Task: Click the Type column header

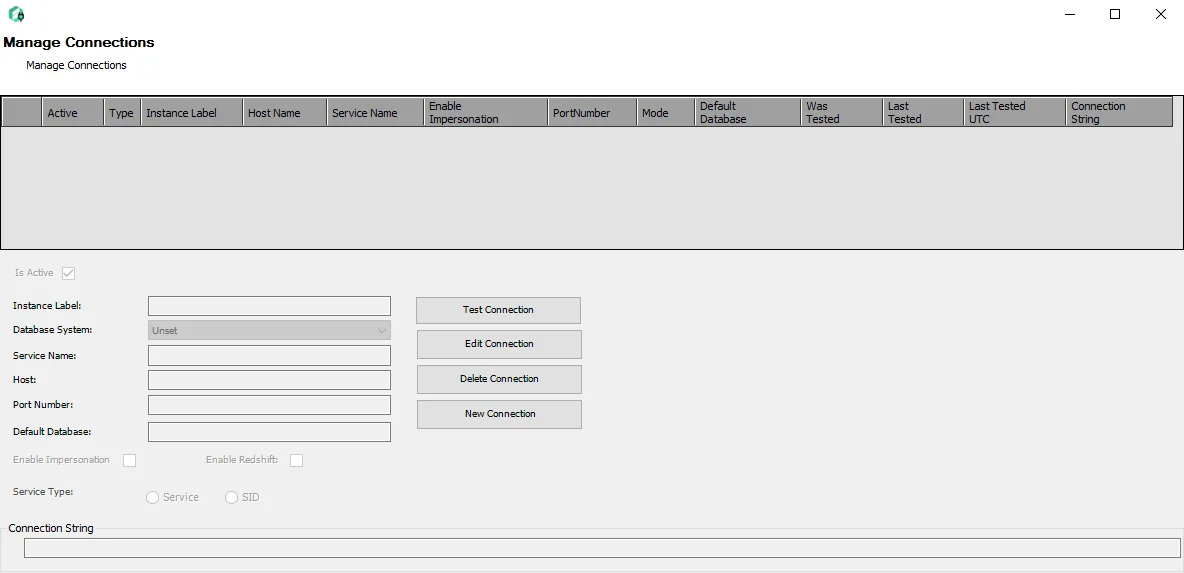Action: (x=122, y=112)
